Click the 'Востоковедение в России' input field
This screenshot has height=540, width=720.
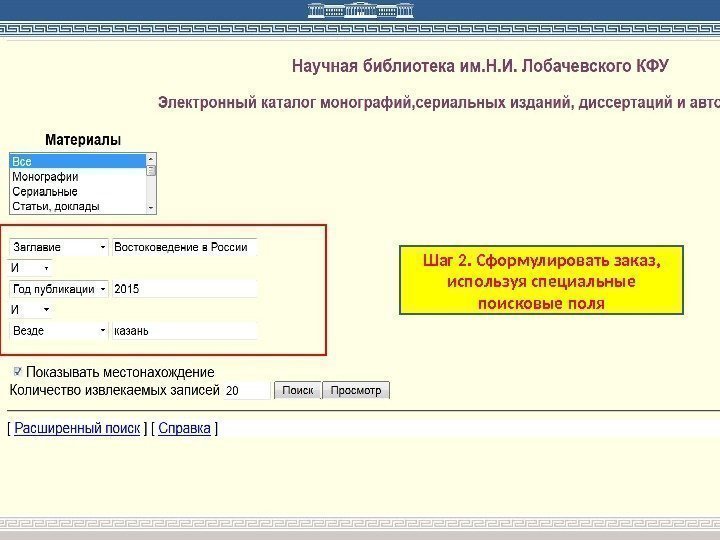[x=185, y=247]
